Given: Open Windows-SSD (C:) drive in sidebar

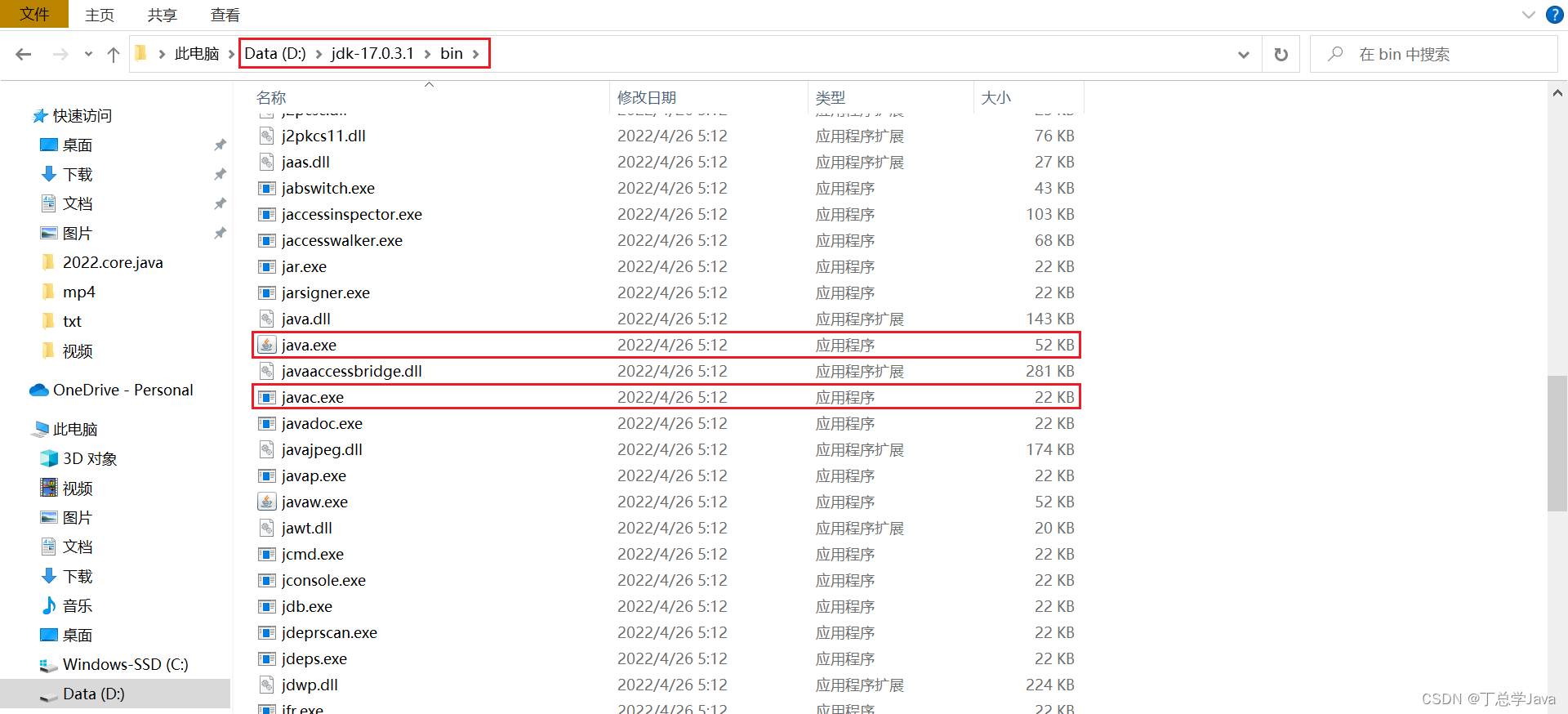Looking at the screenshot, I should coord(125,665).
